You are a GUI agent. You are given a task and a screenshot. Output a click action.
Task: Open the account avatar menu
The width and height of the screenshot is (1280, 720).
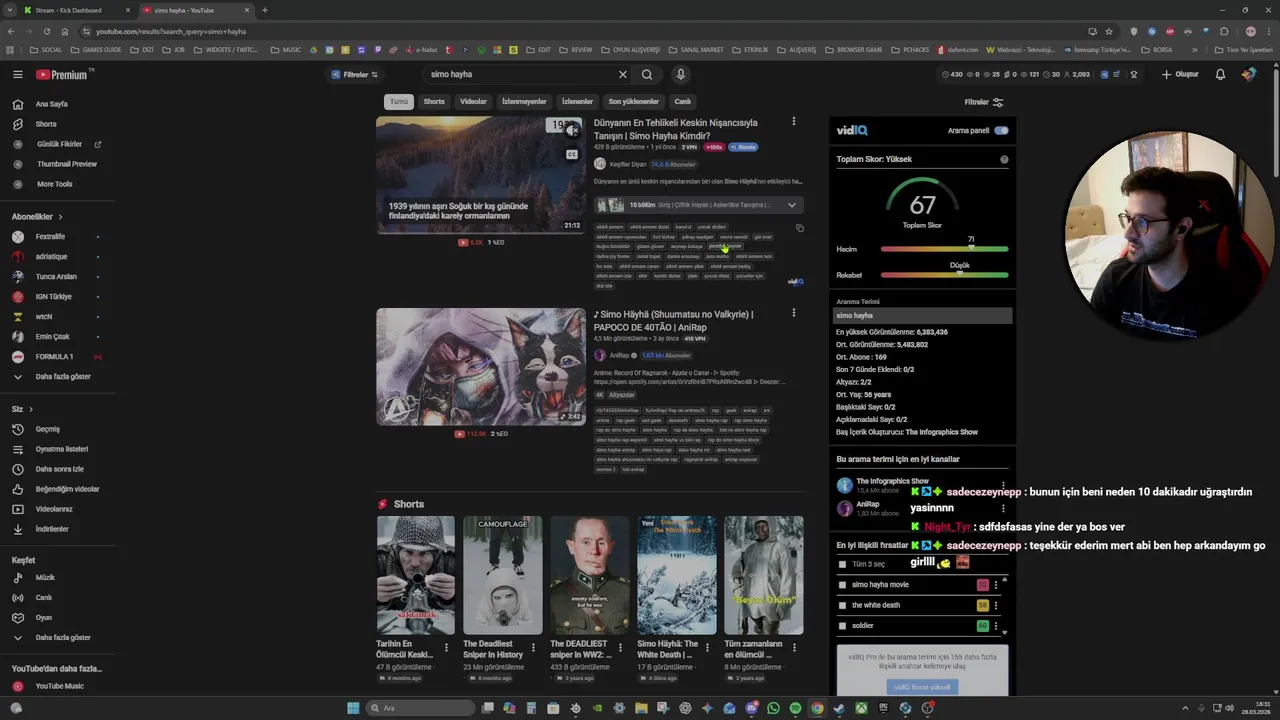1249,74
